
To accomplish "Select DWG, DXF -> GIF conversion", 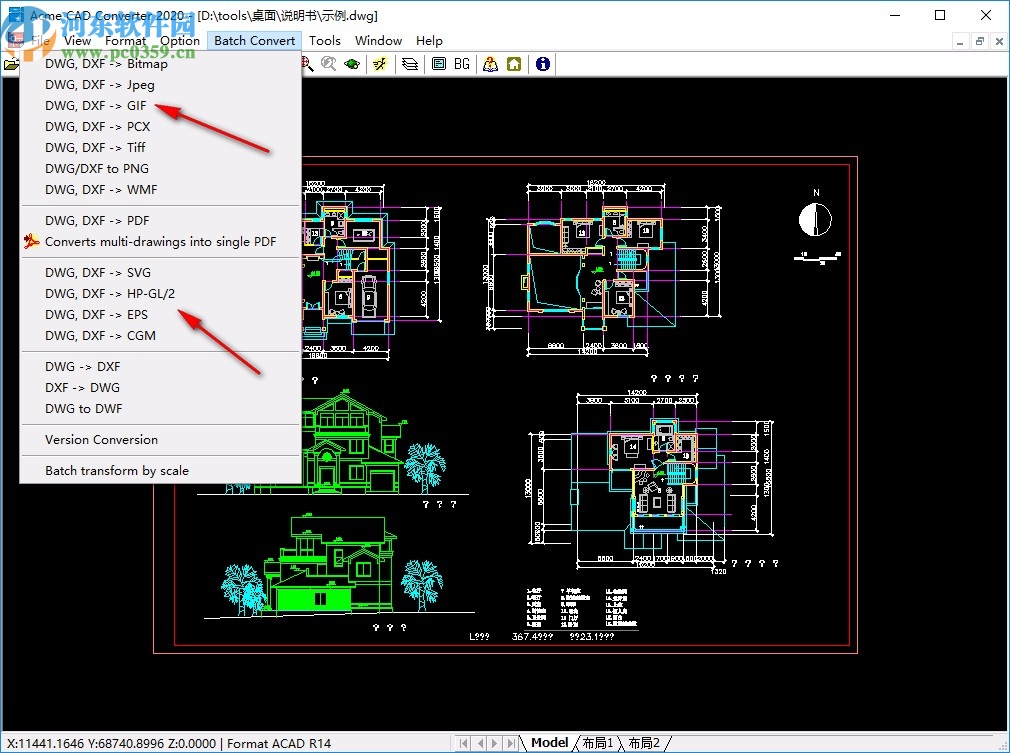I will (x=96, y=106).
